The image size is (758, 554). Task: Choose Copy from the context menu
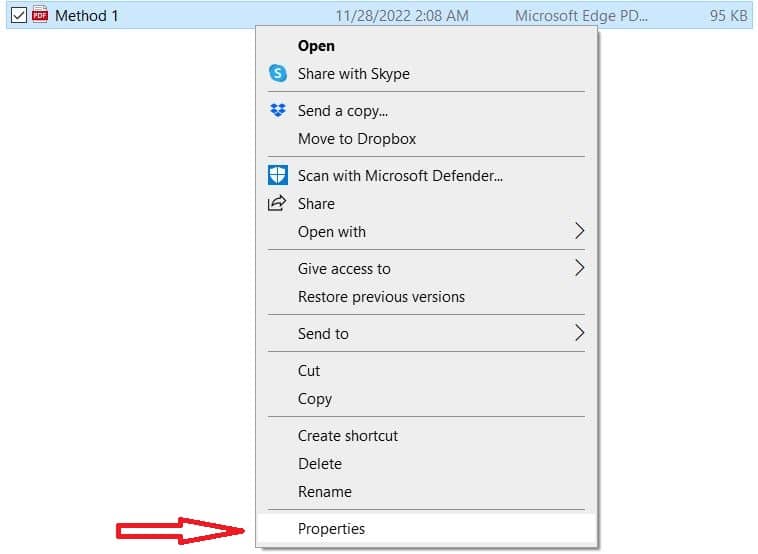tap(426, 399)
